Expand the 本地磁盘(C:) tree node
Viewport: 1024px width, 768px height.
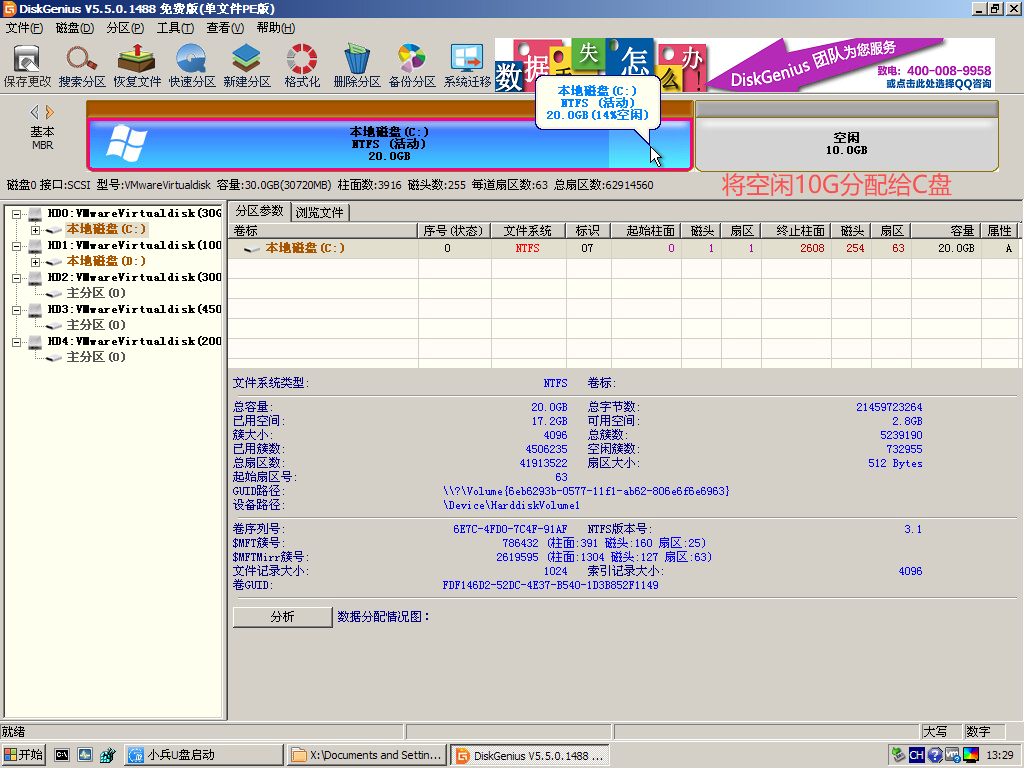(36, 229)
